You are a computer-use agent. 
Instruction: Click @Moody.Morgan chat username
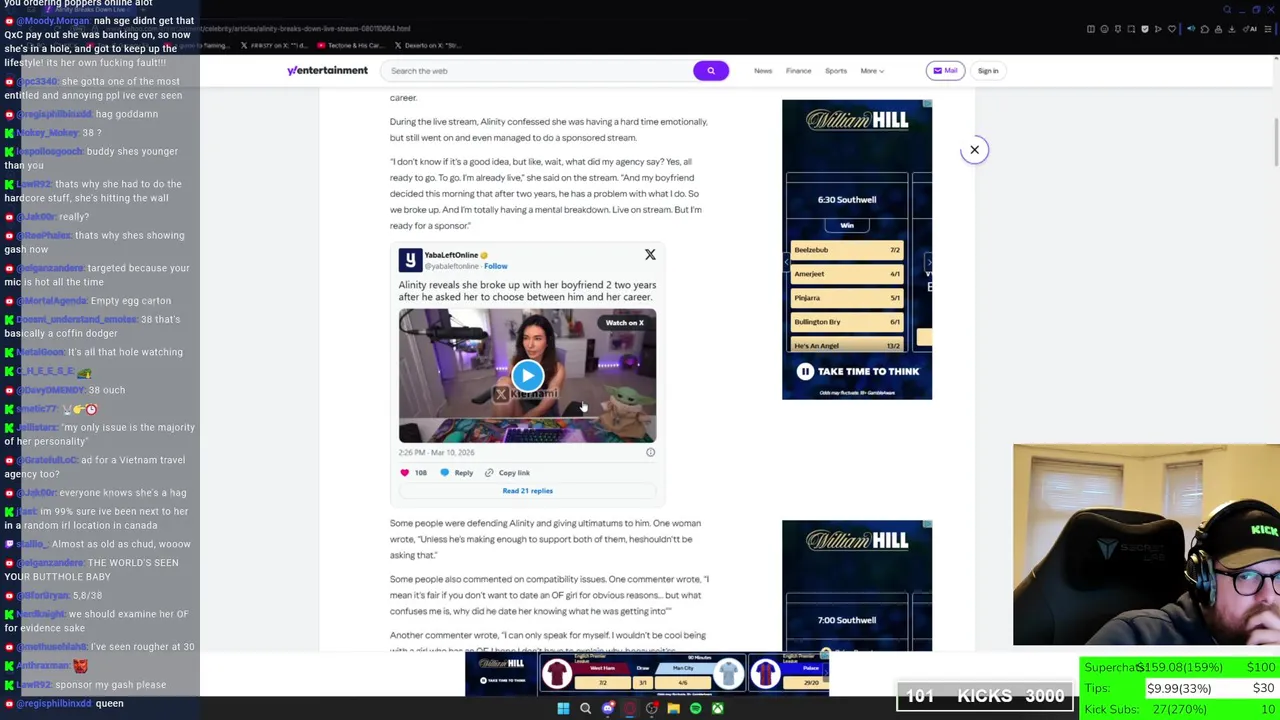53,21
